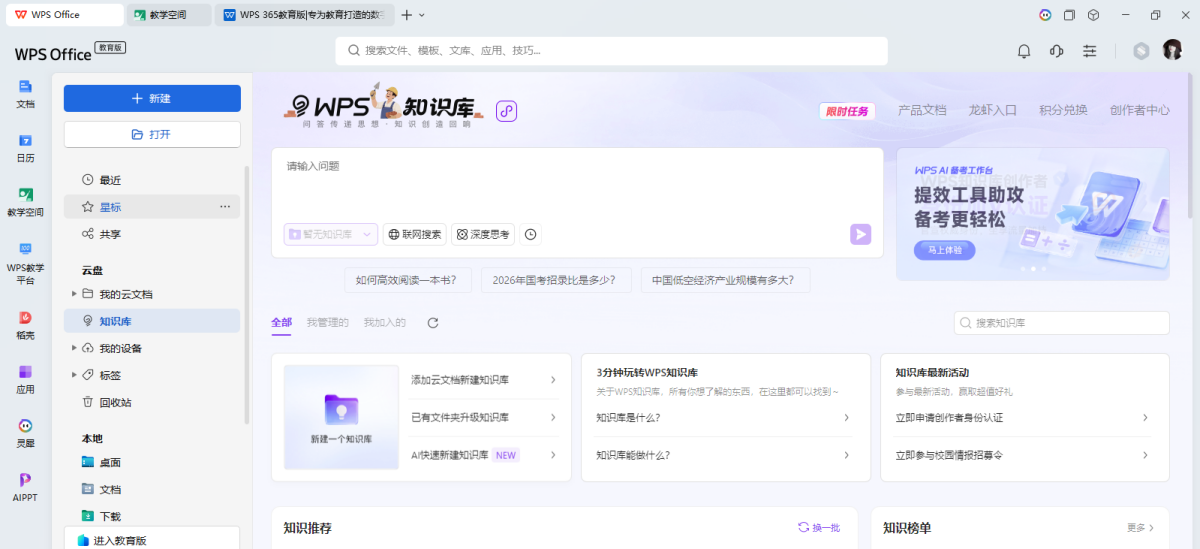Click the 搜索知识库 search field

click(1061, 323)
